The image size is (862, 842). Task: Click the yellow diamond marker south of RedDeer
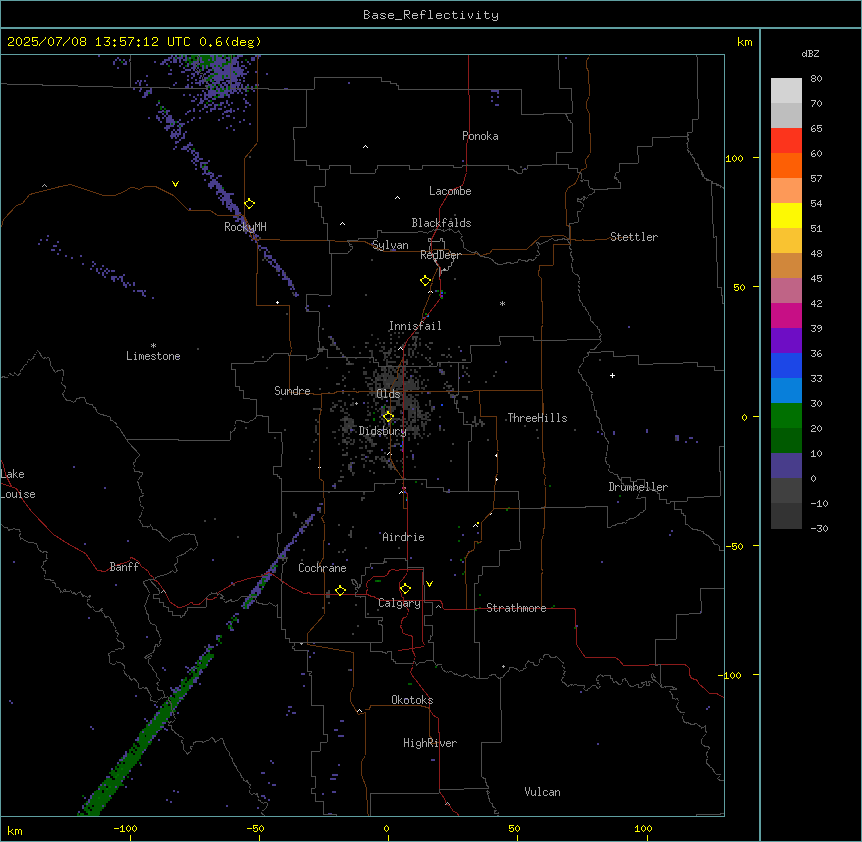click(x=426, y=281)
